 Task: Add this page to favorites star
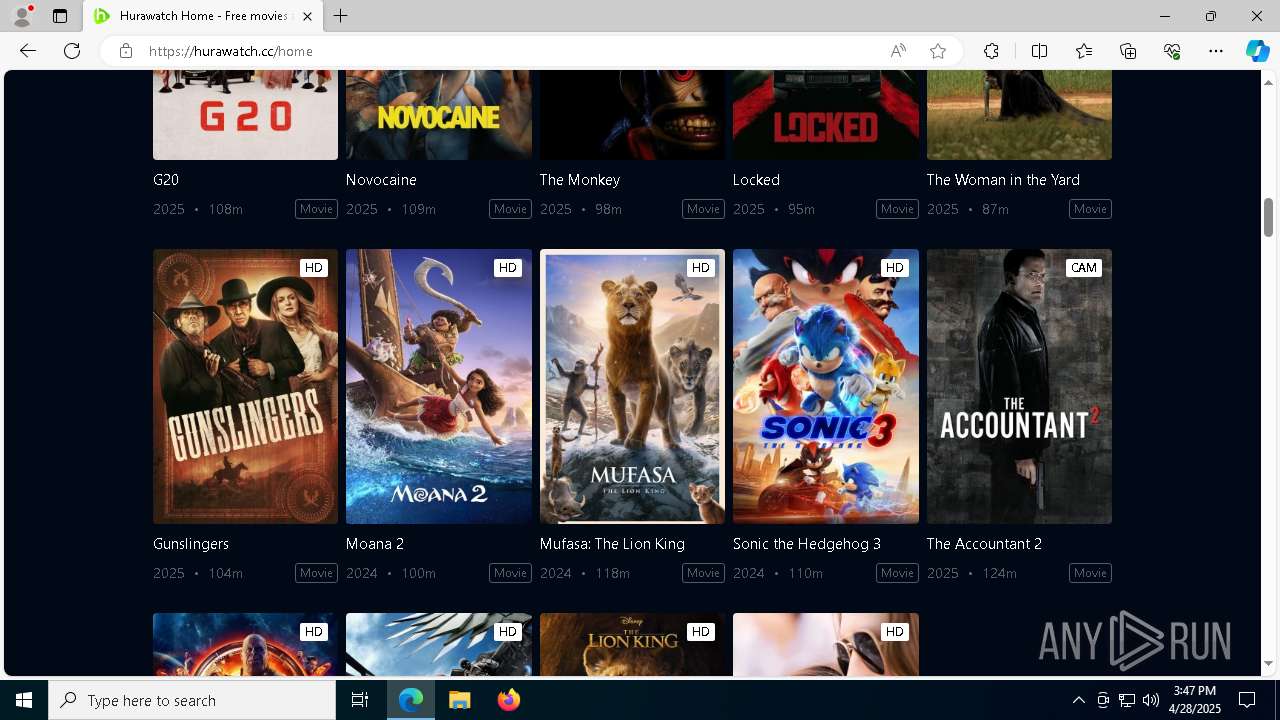pos(938,51)
